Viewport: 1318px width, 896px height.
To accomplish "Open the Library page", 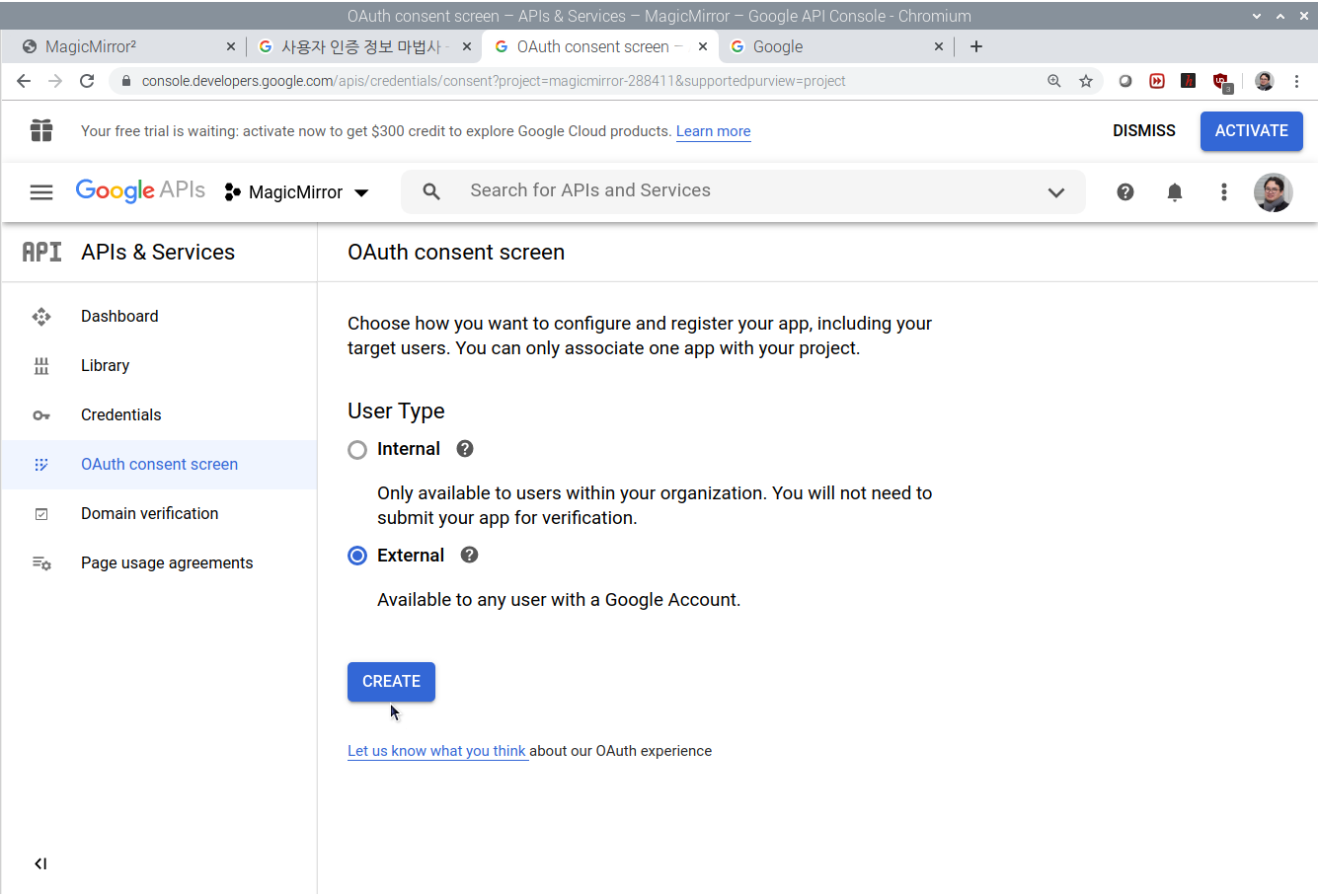I will coord(105,366).
